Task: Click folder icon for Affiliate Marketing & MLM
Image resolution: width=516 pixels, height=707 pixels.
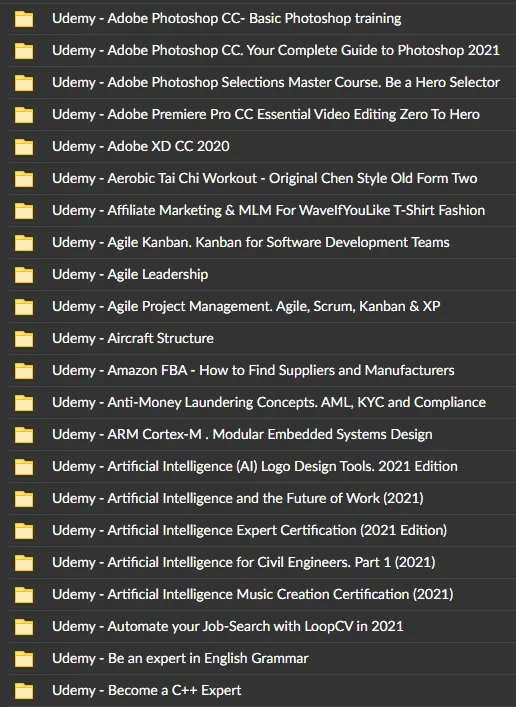Action: pos(24,211)
